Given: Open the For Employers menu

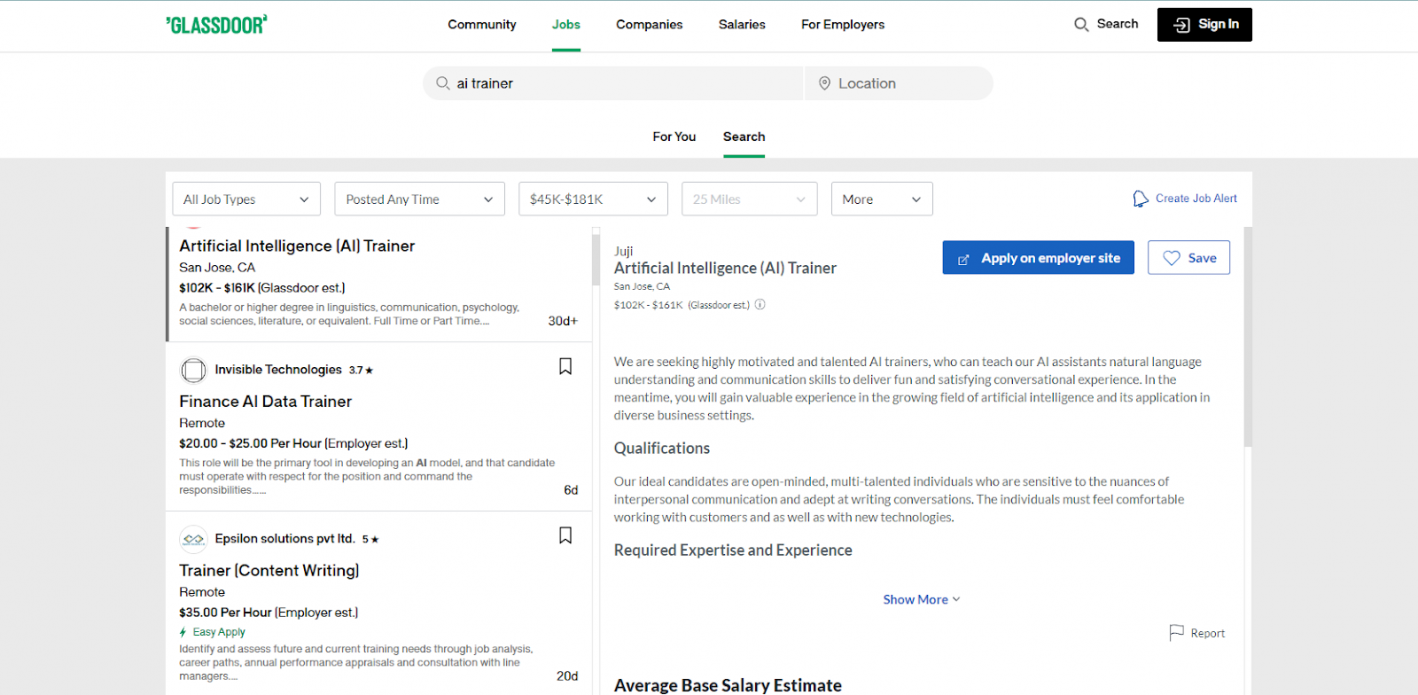Looking at the screenshot, I should pos(843,25).
